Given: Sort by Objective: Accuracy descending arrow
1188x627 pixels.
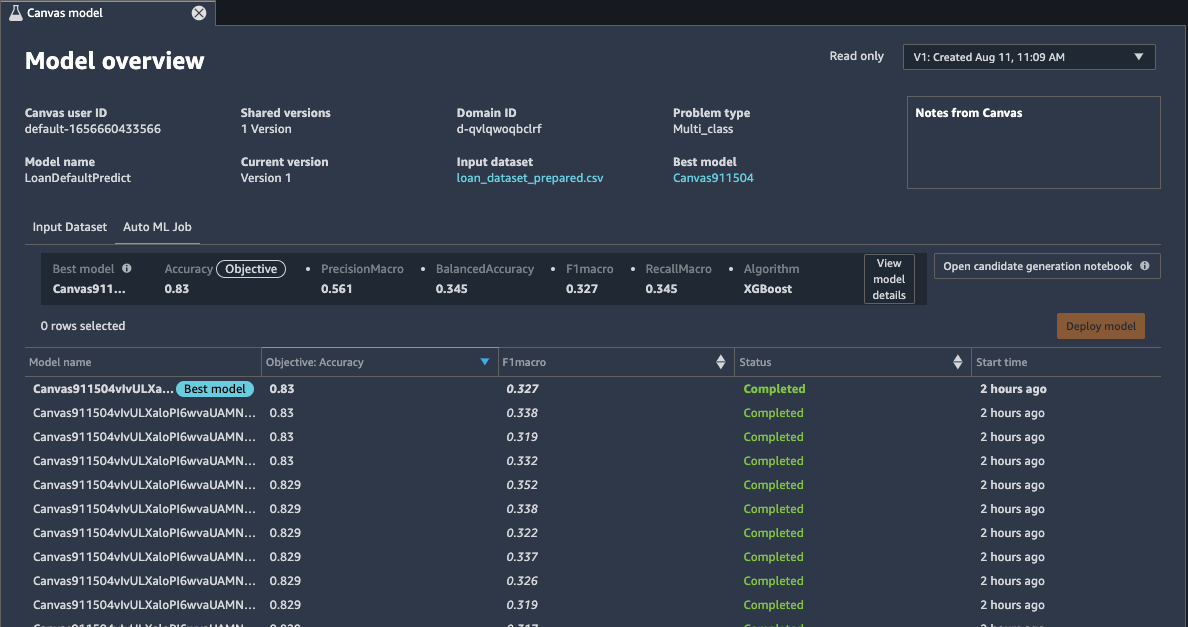Looking at the screenshot, I should tap(485, 362).
